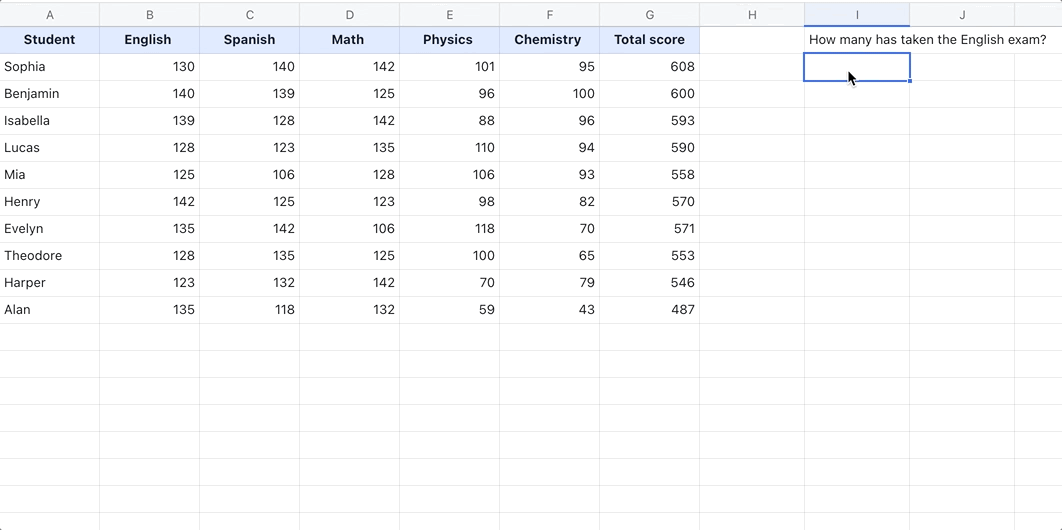Click Alan's Chemistry score of 43
The height and width of the screenshot is (530, 1062).
tap(549, 310)
